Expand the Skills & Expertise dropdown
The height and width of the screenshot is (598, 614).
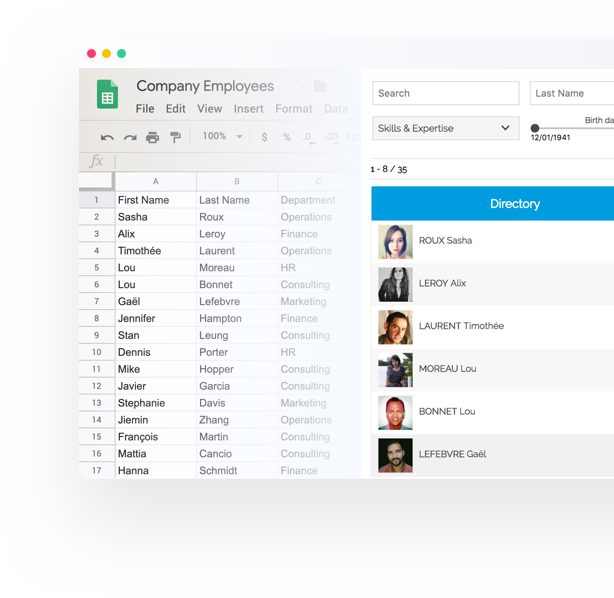(446, 128)
